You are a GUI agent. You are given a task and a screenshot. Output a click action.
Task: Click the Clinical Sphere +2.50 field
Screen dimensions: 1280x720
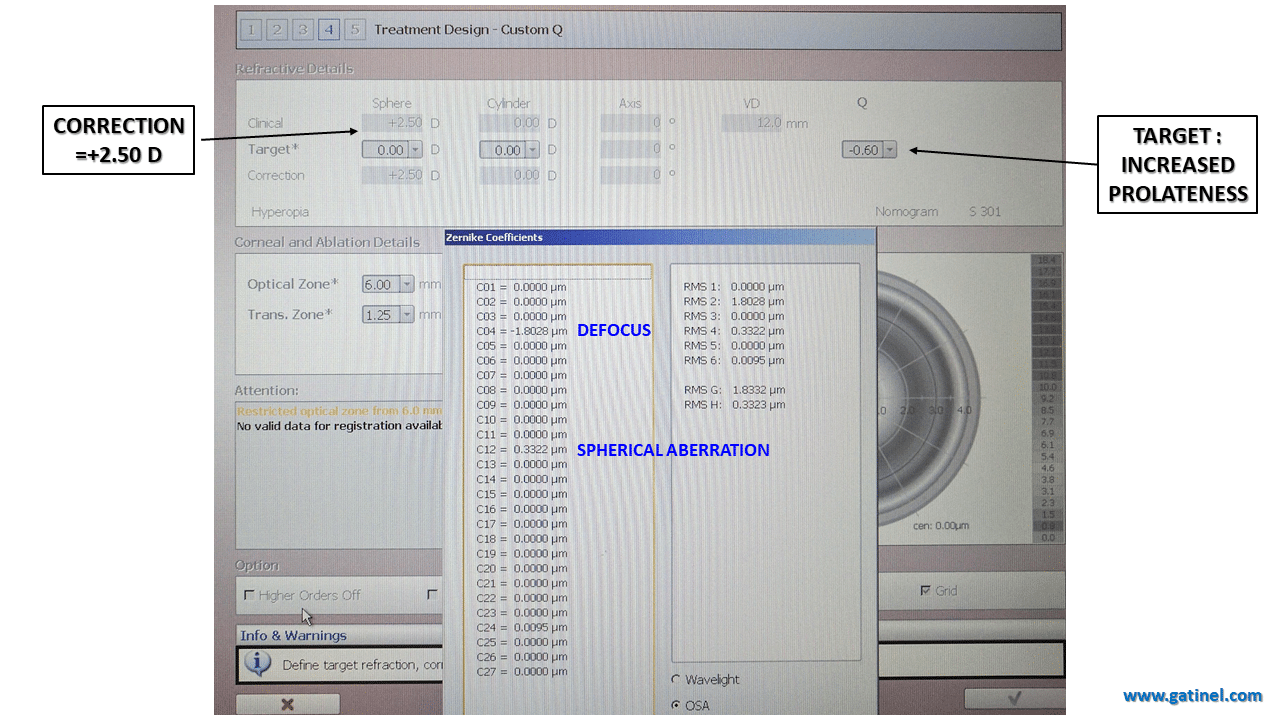392,123
